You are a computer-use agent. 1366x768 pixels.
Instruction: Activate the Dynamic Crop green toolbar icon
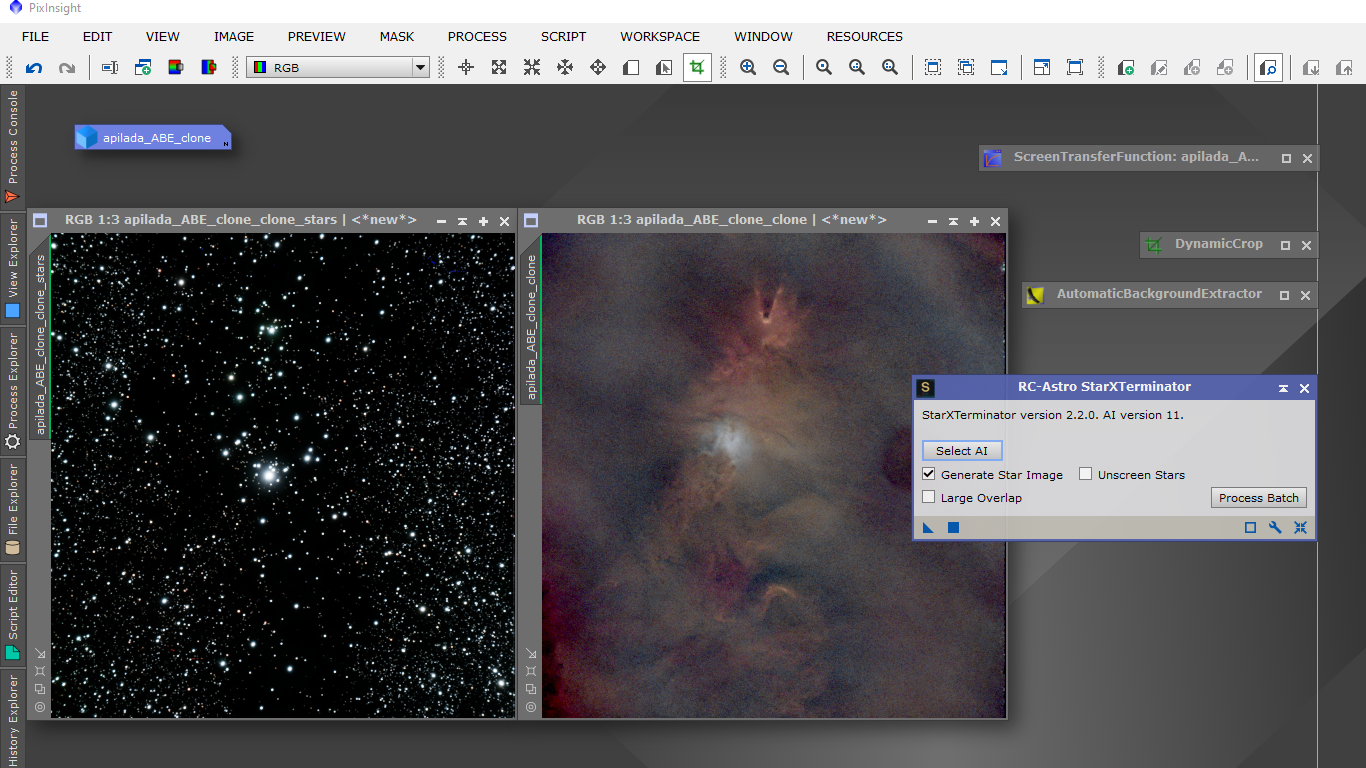pos(697,68)
